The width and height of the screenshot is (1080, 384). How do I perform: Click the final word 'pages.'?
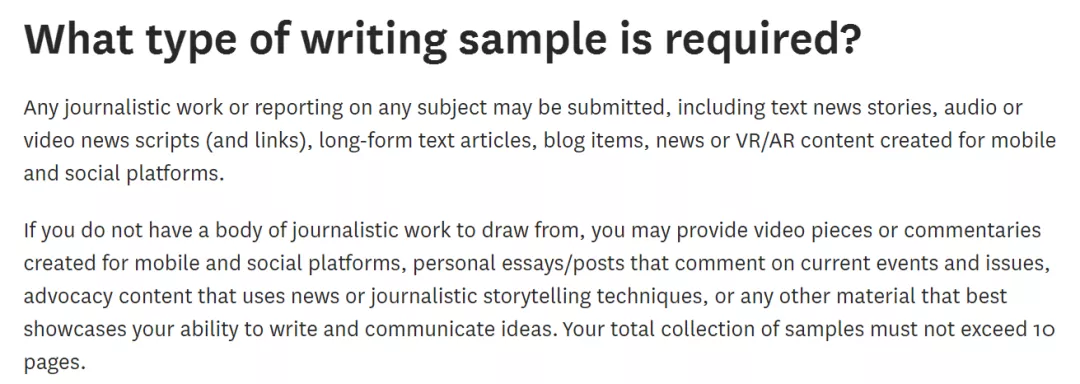click(x=54, y=362)
